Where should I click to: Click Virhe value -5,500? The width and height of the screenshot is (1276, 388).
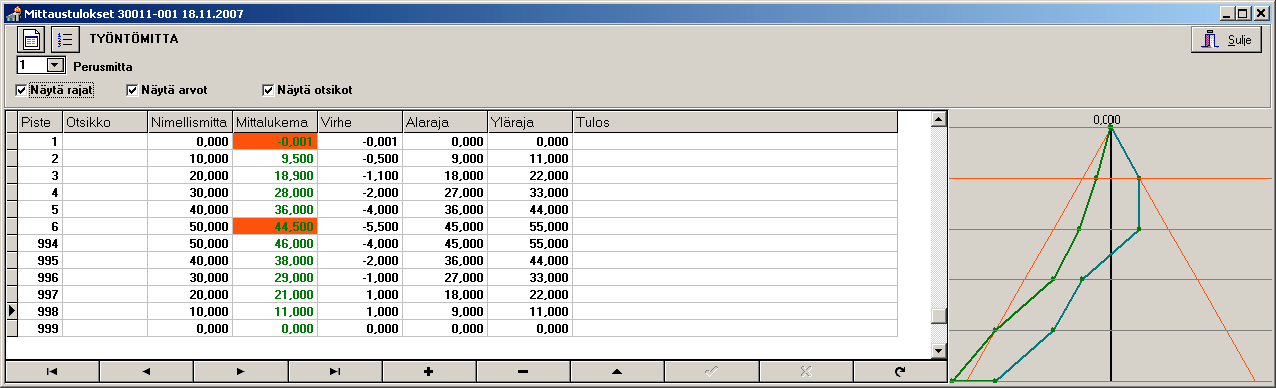[359, 226]
